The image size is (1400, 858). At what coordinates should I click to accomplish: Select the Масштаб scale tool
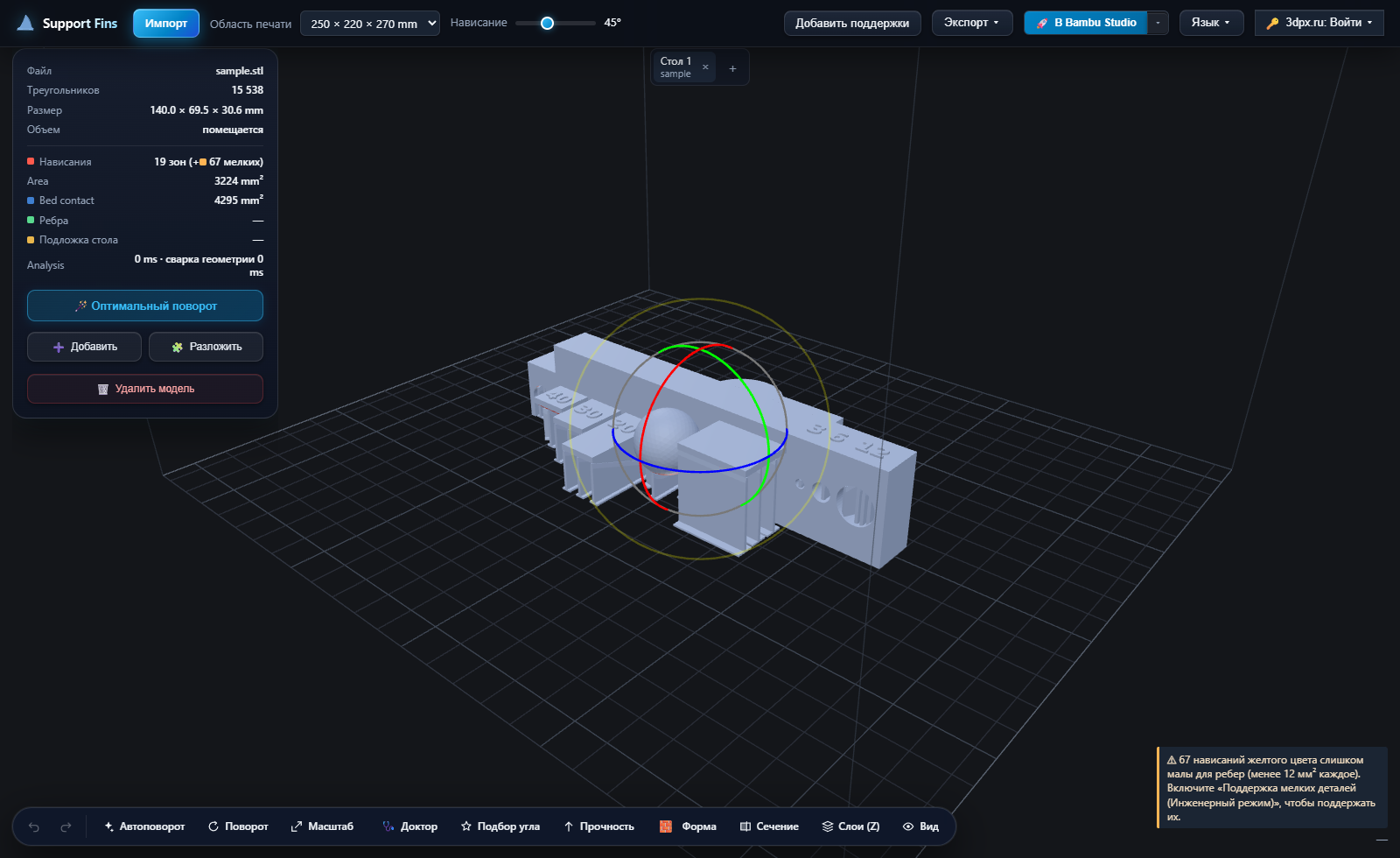[x=322, y=826]
